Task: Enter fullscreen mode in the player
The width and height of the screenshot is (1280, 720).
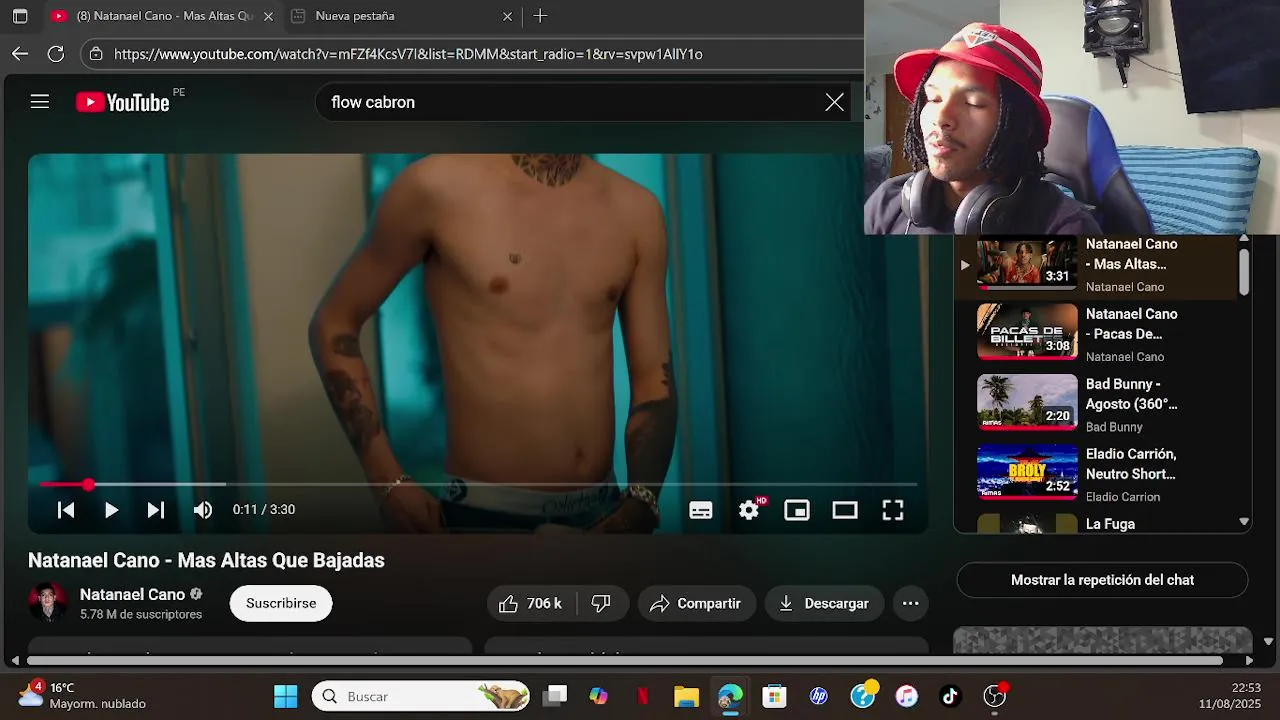Action: (893, 510)
